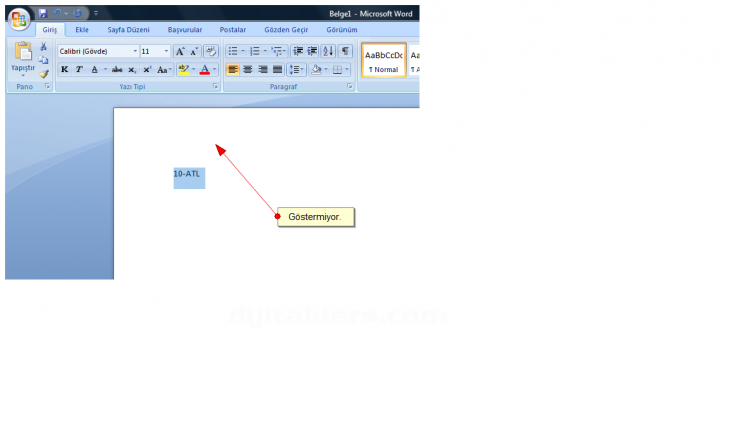
Task: Center the paragraph text
Action: [248, 69]
